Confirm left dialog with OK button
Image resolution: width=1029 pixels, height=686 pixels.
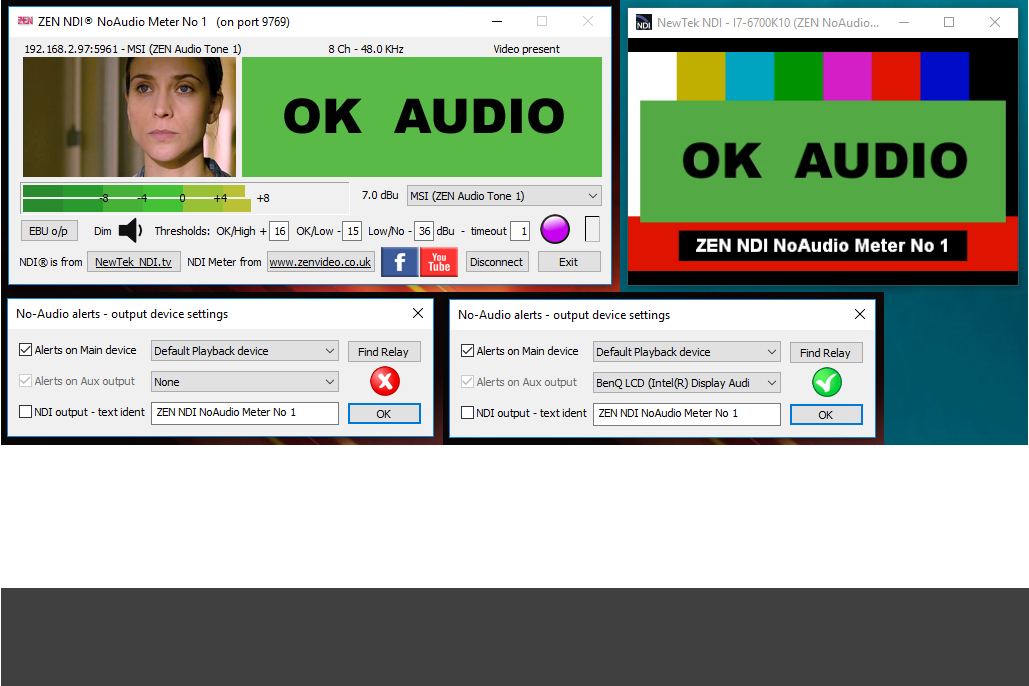tap(384, 414)
